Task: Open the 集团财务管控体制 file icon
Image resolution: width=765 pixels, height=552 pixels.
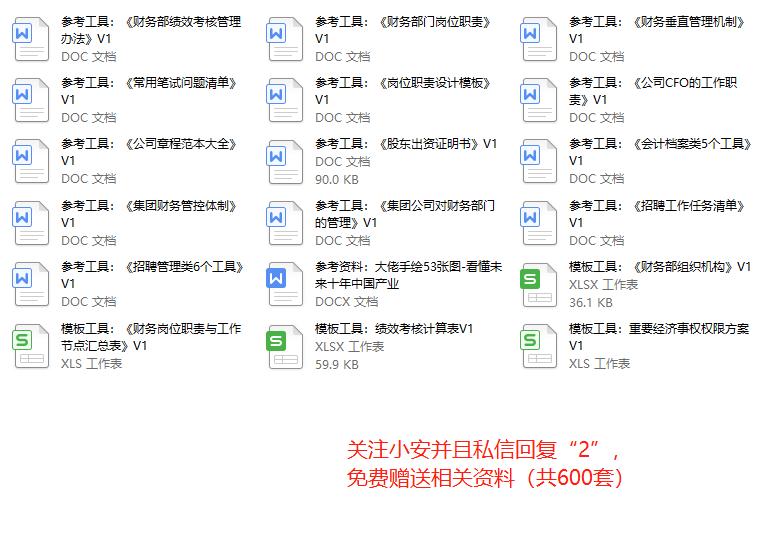Action: click(x=31, y=223)
